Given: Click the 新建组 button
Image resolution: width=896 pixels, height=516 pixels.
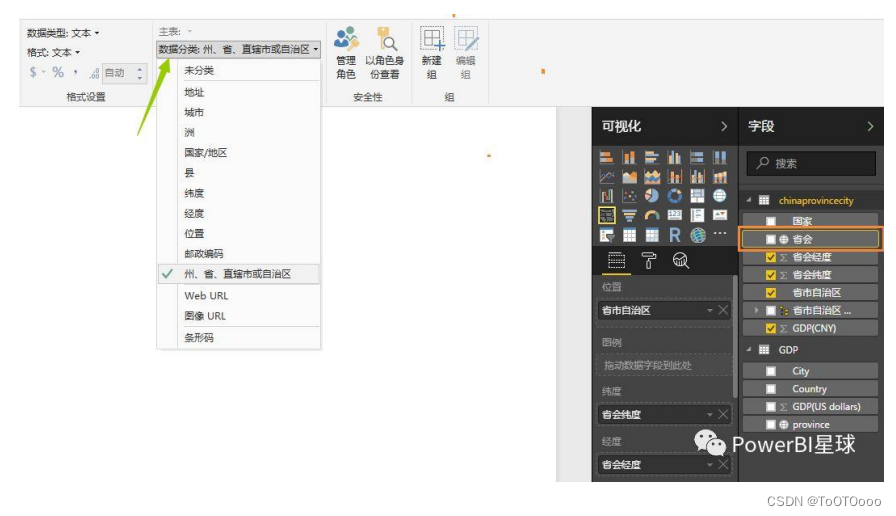Looking at the screenshot, I should [x=431, y=53].
